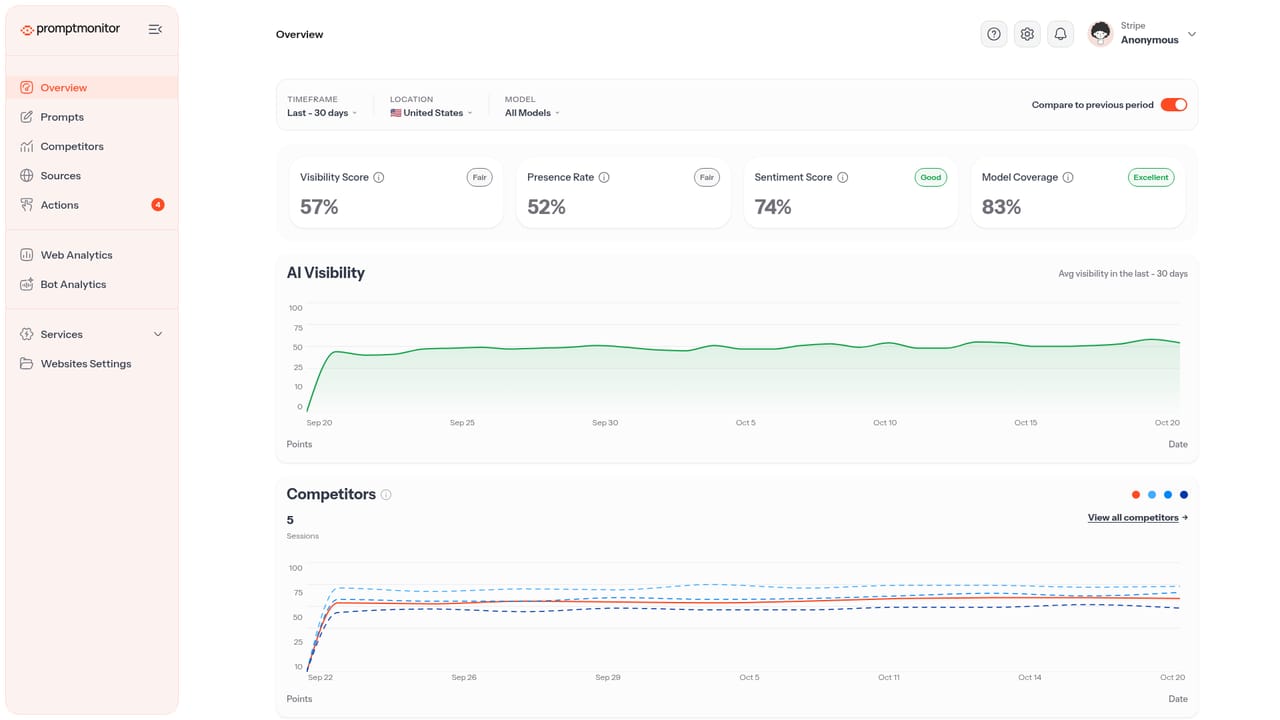Open the Stripe account dropdown arrow
This screenshot has width=1280, height=720.
point(1192,34)
